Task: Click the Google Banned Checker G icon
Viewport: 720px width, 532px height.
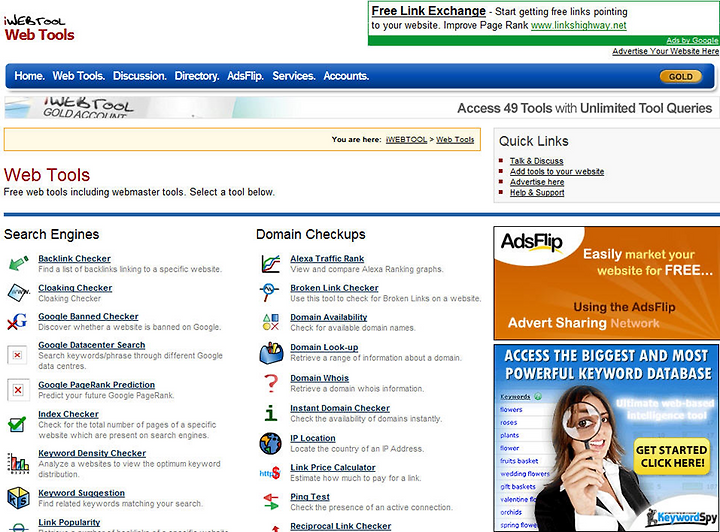Action: click(17, 321)
